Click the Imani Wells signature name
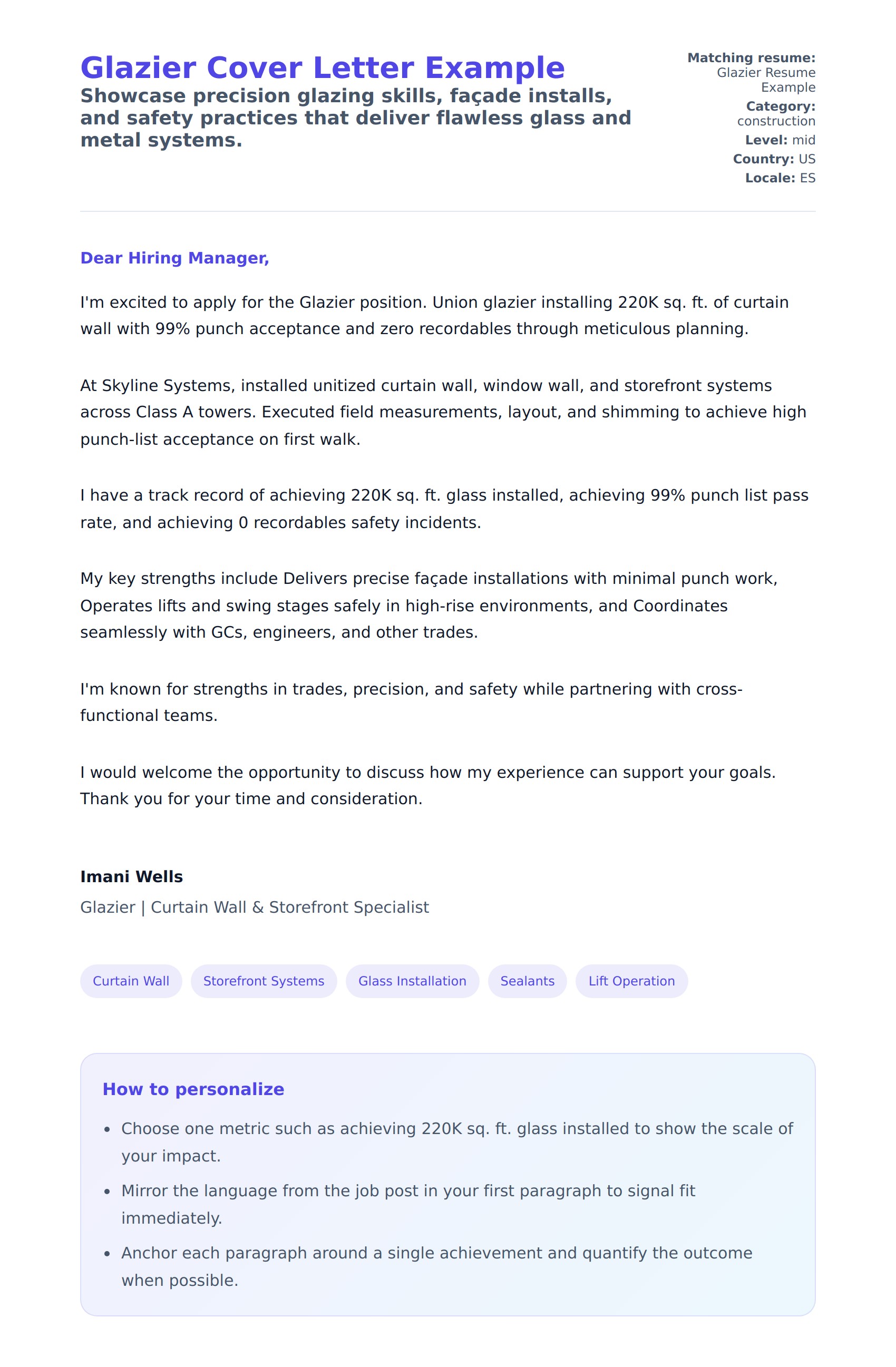 pos(132,876)
